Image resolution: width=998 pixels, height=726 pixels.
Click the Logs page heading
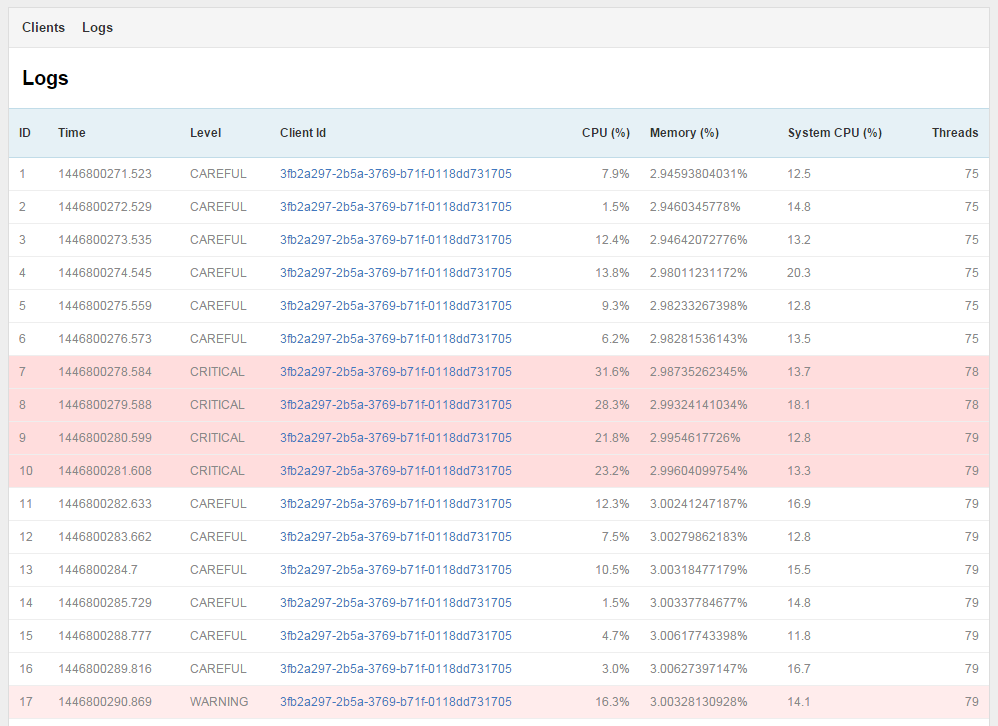[x=45, y=78]
